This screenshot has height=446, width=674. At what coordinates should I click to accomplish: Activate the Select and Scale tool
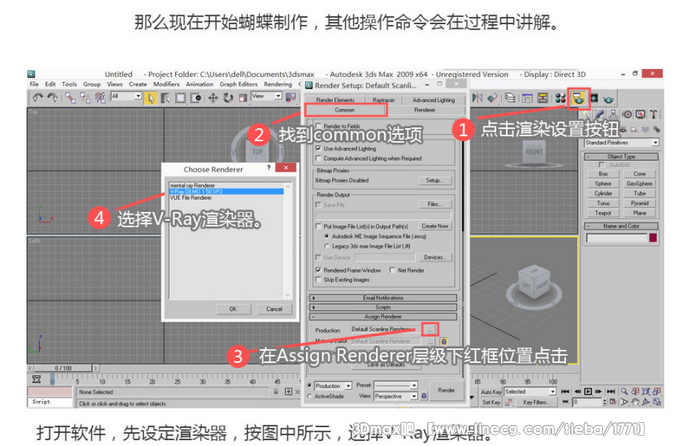tap(243, 98)
